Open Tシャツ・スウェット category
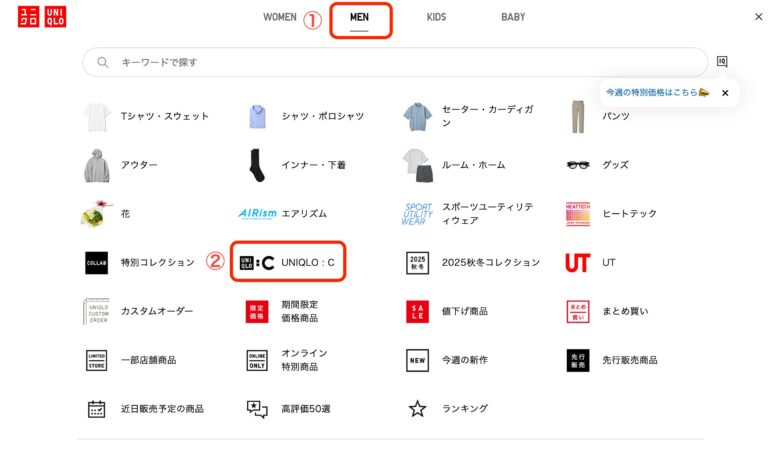 tap(164, 116)
